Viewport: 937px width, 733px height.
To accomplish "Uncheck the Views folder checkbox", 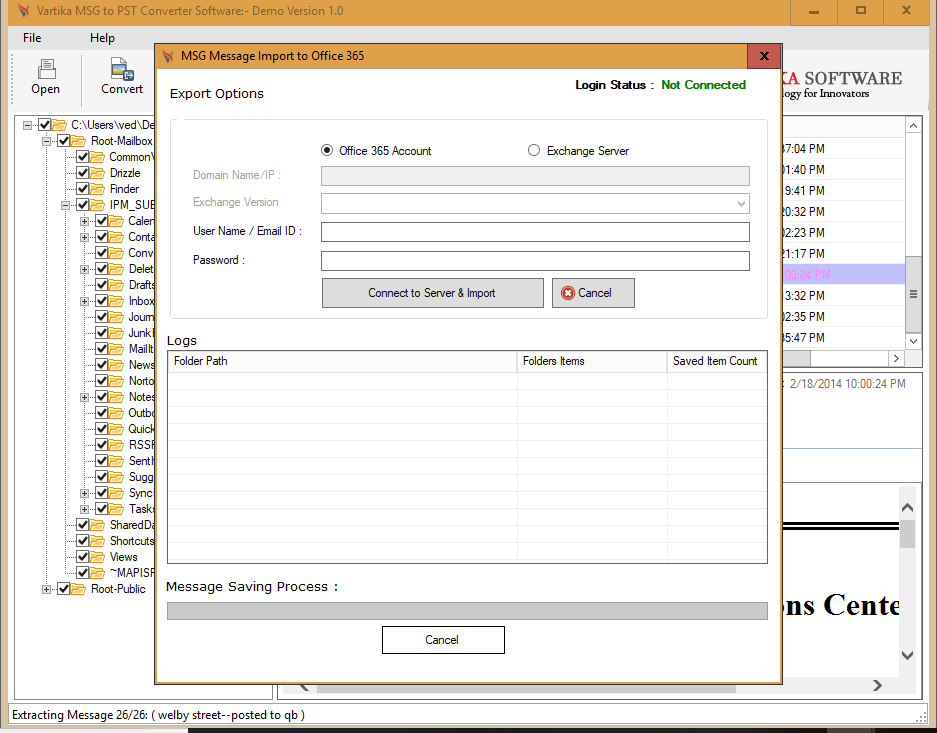I will click(x=82, y=557).
